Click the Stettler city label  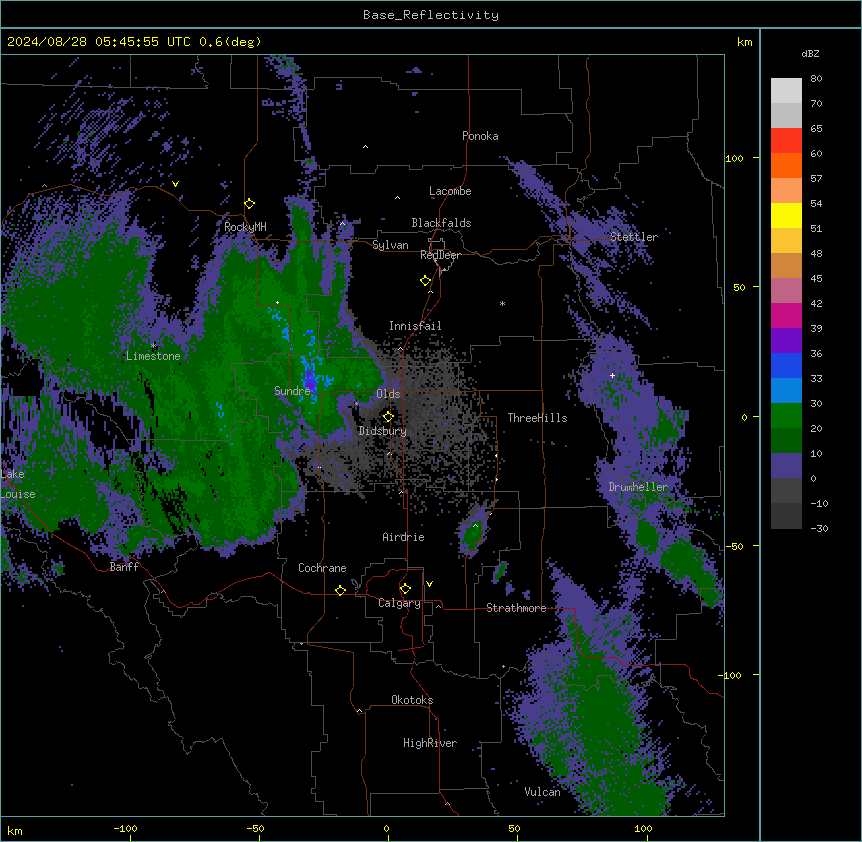click(x=634, y=237)
